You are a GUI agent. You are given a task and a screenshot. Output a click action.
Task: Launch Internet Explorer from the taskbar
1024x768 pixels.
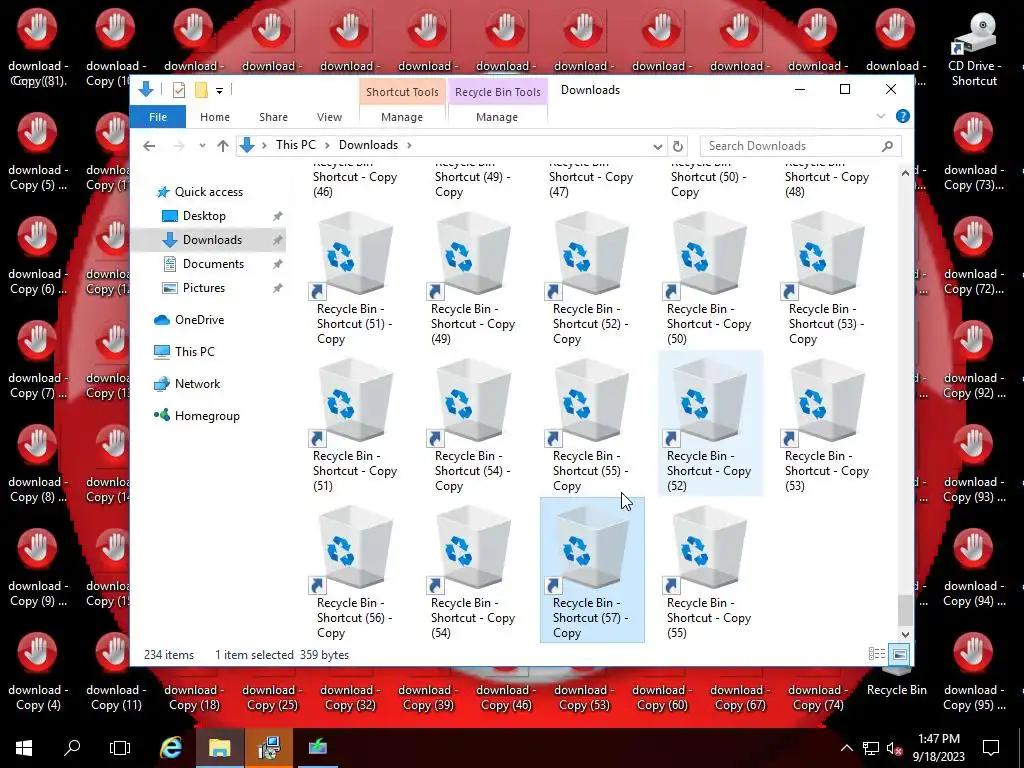(171, 748)
